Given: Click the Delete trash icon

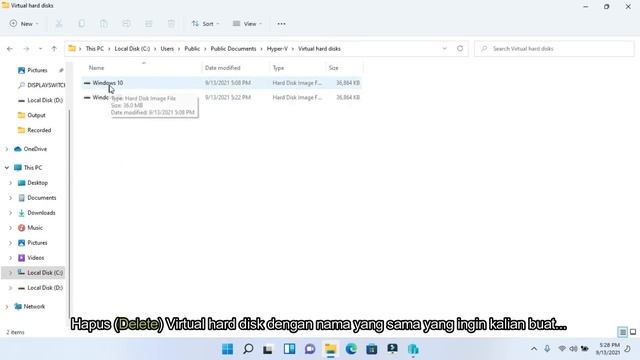Looking at the screenshot, I should 171,24.
